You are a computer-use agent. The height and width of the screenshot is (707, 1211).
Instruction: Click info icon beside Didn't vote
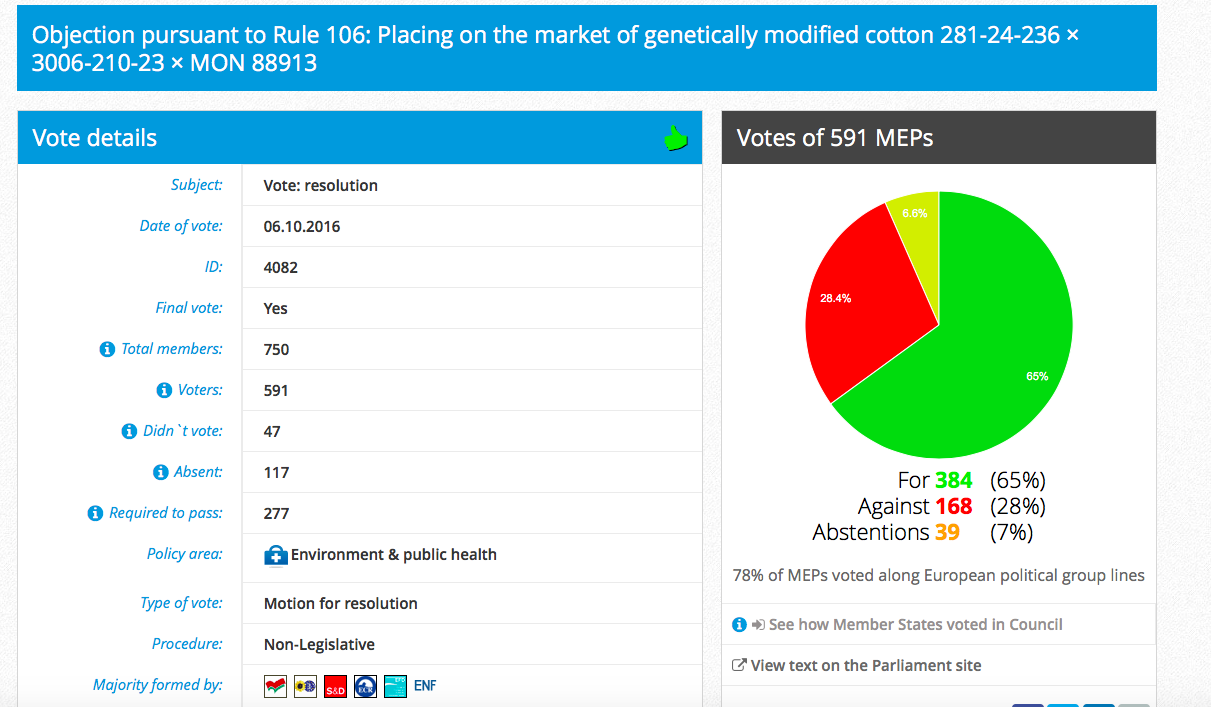[129, 431]
